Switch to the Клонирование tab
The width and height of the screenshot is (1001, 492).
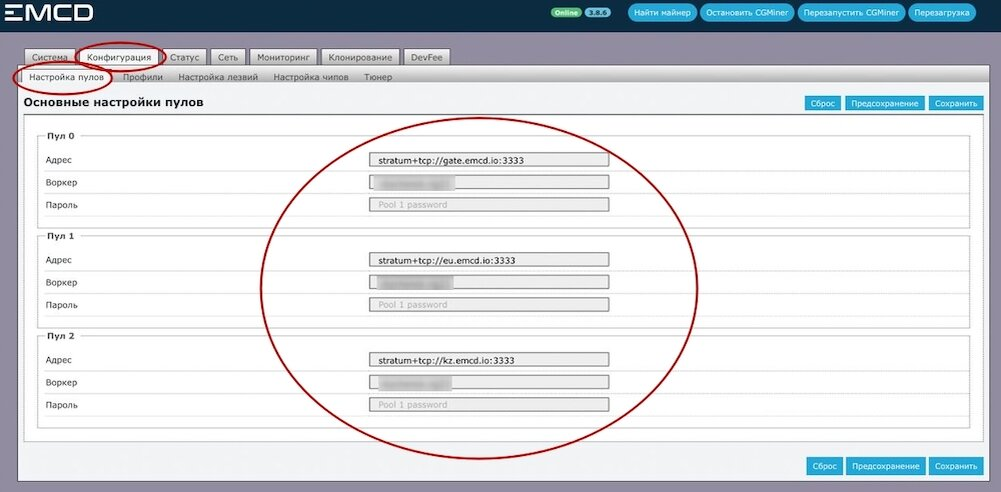tap(360, 57)
